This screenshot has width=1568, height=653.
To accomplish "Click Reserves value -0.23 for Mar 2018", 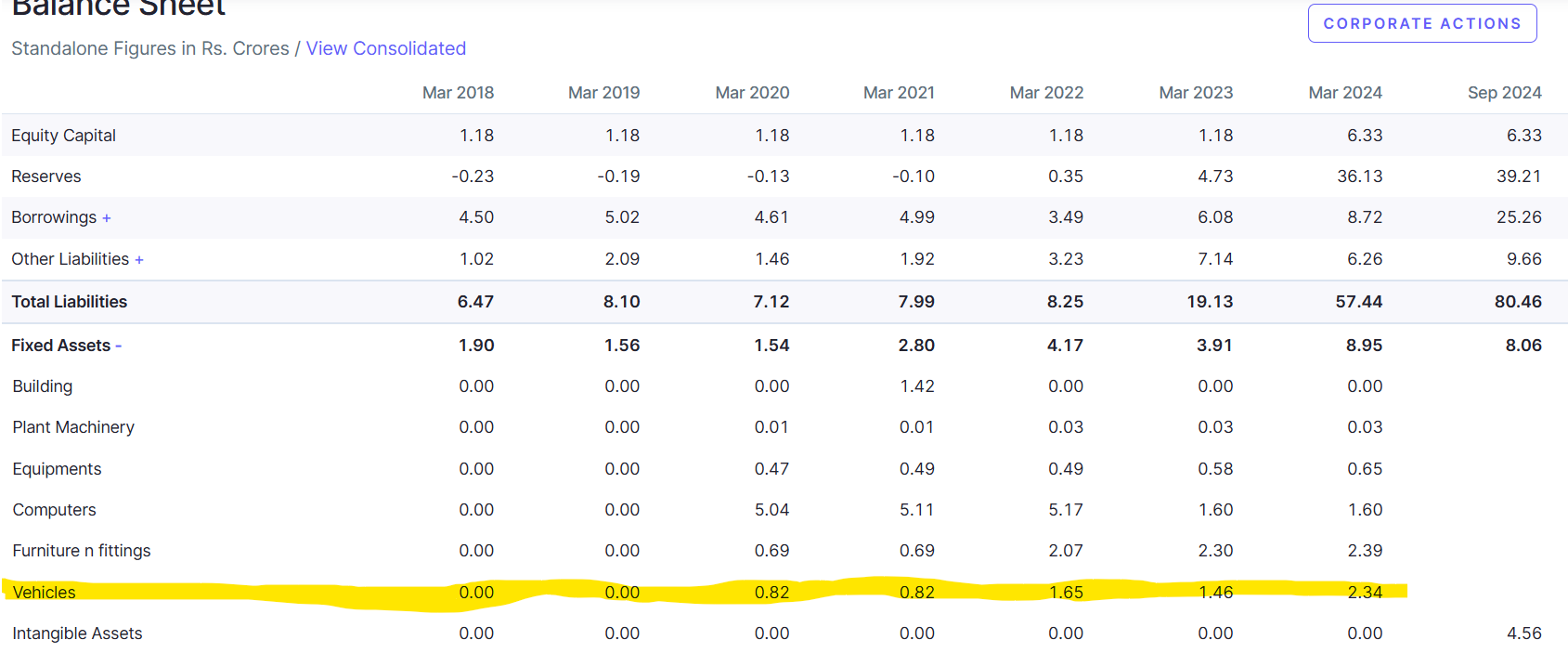I will [x=473, y=176].
